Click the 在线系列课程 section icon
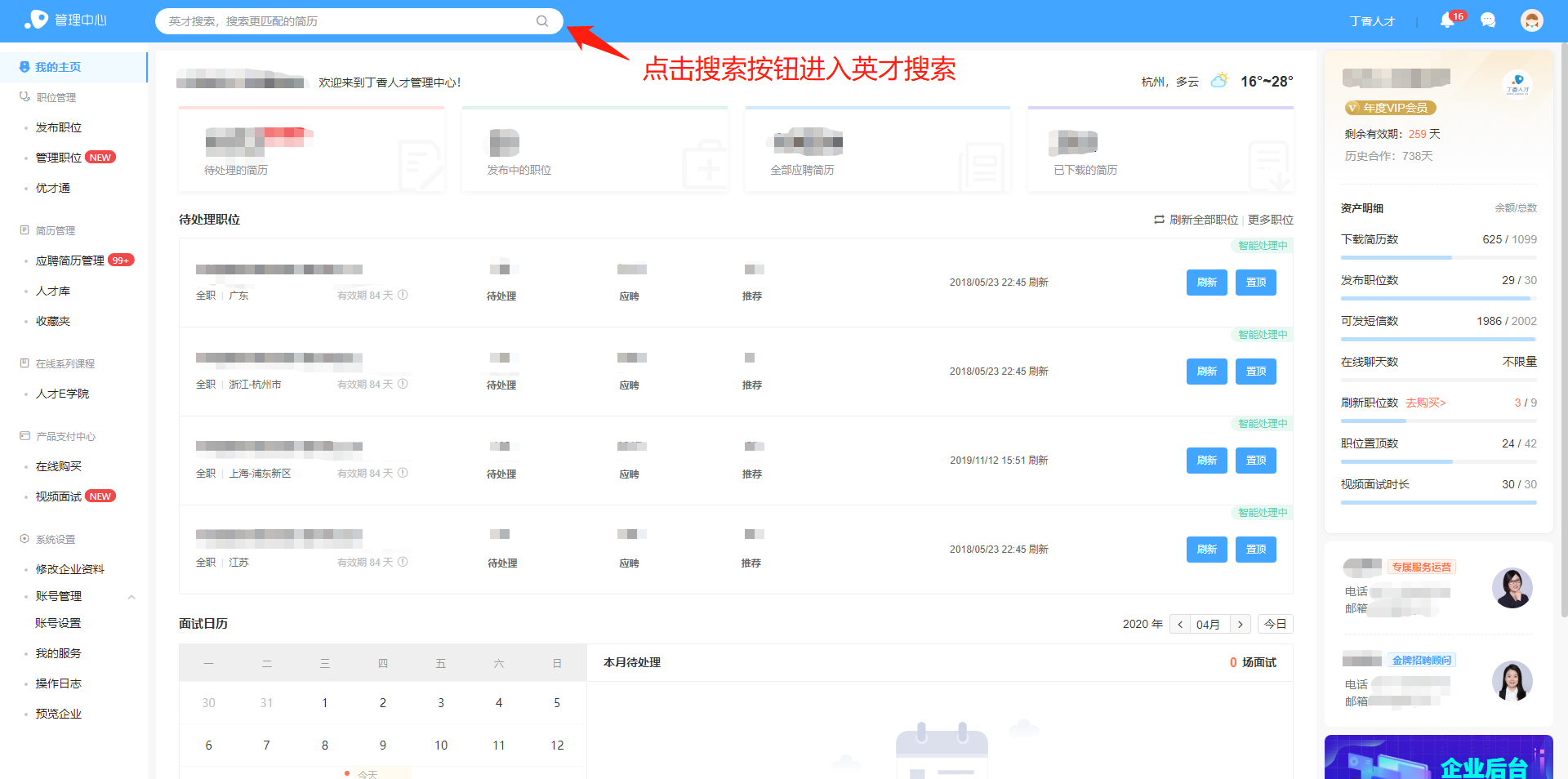The width and height of the screenshot is (1568, 779). click(x=24, y=363)
